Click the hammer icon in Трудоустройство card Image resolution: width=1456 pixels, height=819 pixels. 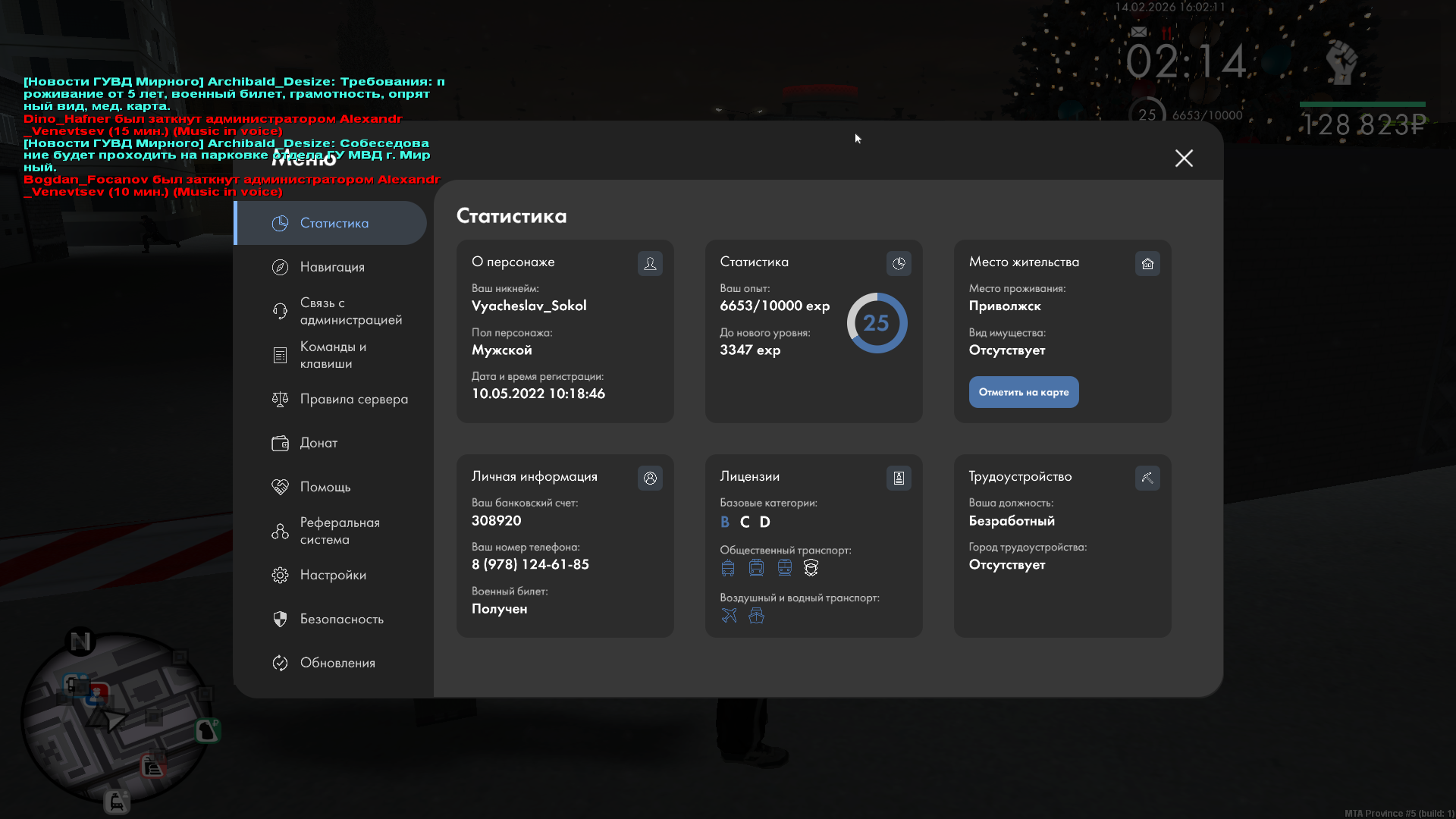click(x=1147, y=478)
